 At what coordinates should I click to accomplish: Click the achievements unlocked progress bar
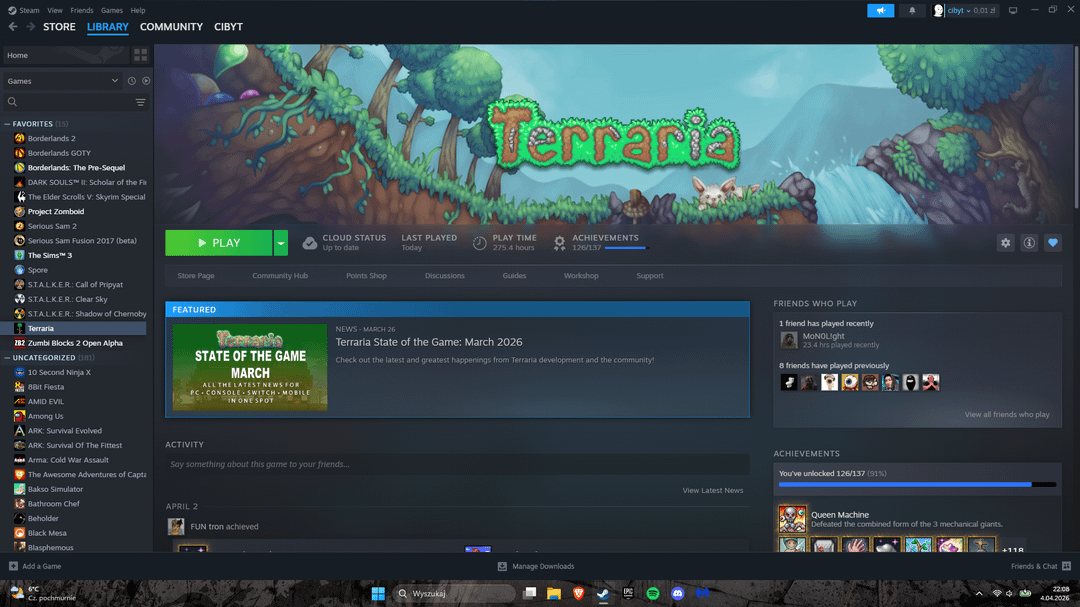coord(916,484)
